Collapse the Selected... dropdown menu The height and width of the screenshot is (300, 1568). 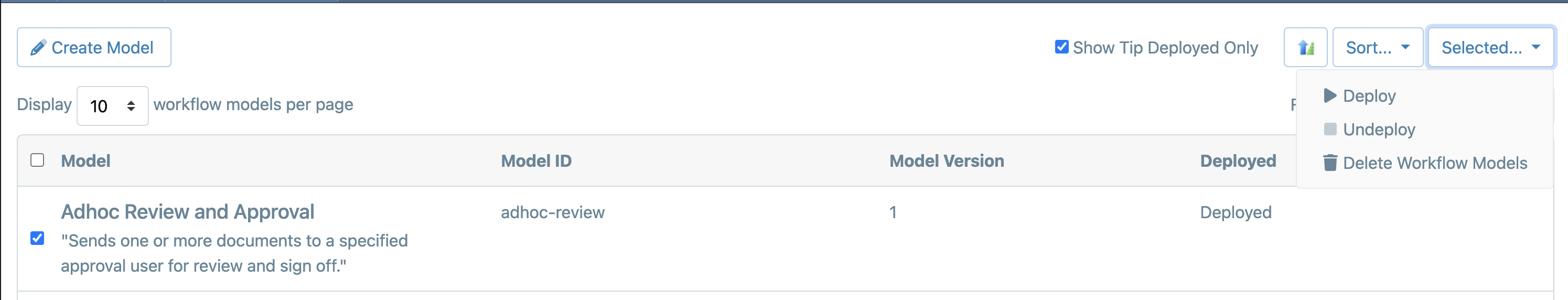[x=1491, y=47]
